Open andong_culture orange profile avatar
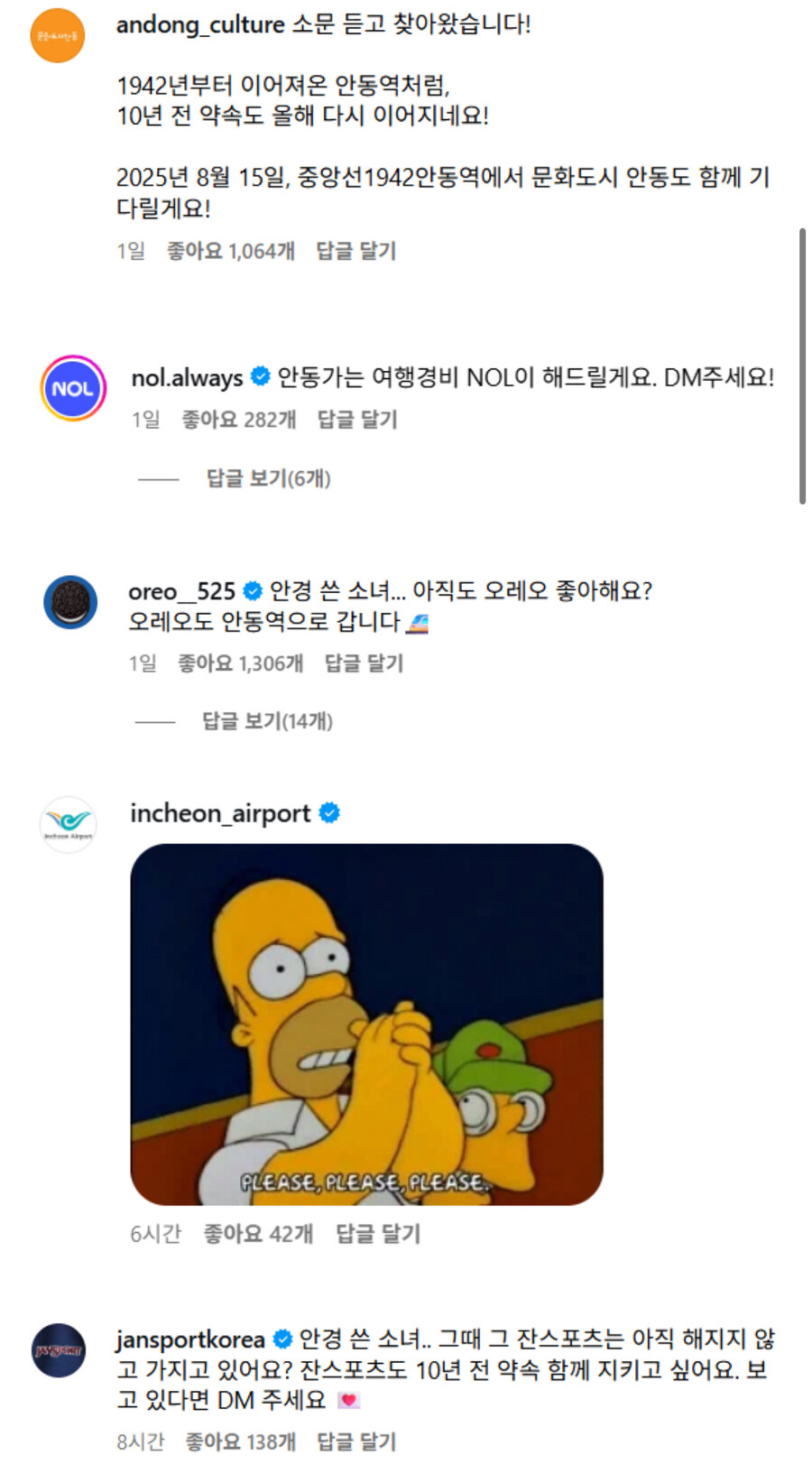The height and width of the screenshot is (1474, 812). tap(58, 35)
